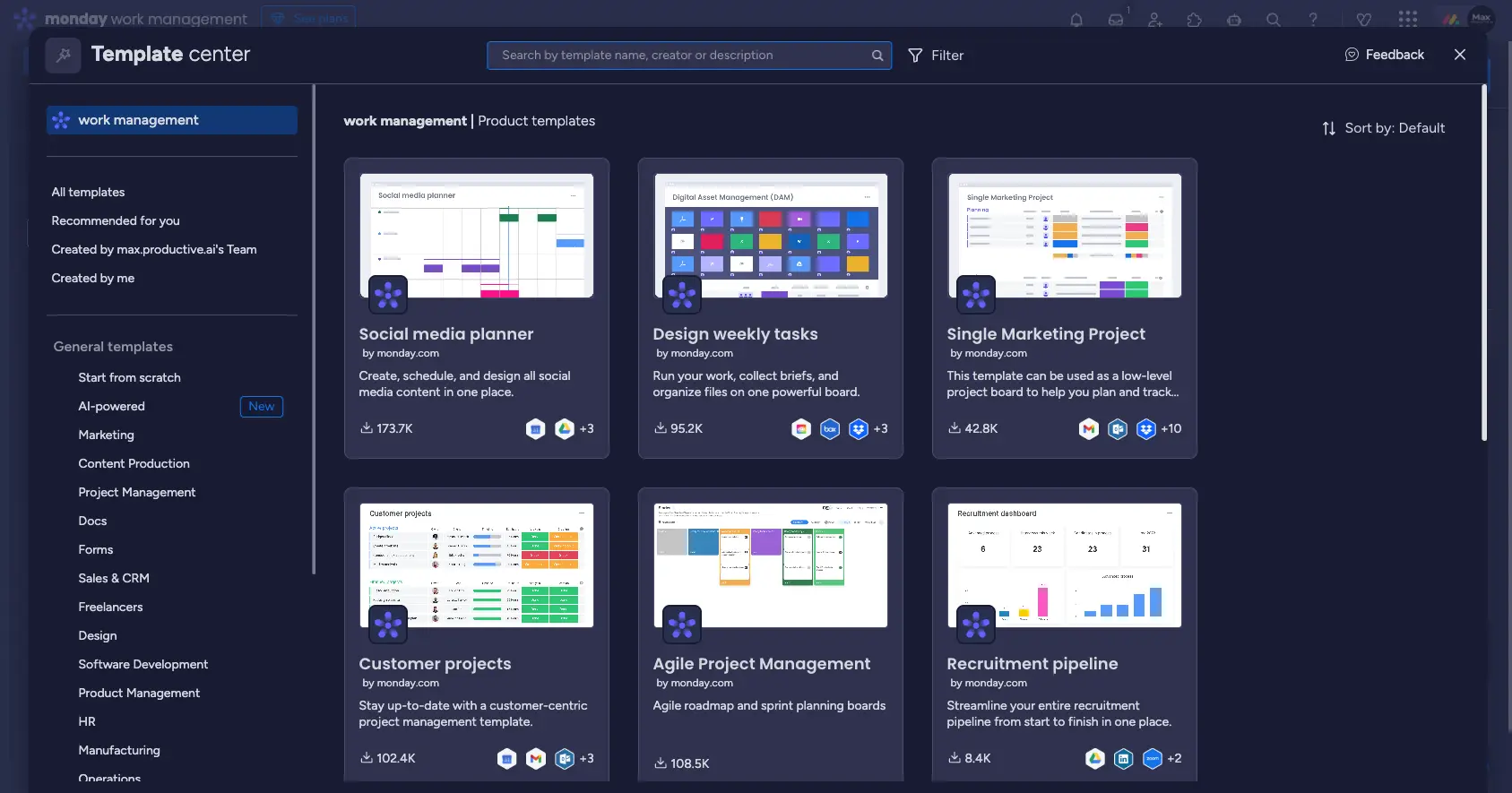The height and width of the screenshot is (793, 1512).
Task: Click the Filter button
Action: (936, 56)
